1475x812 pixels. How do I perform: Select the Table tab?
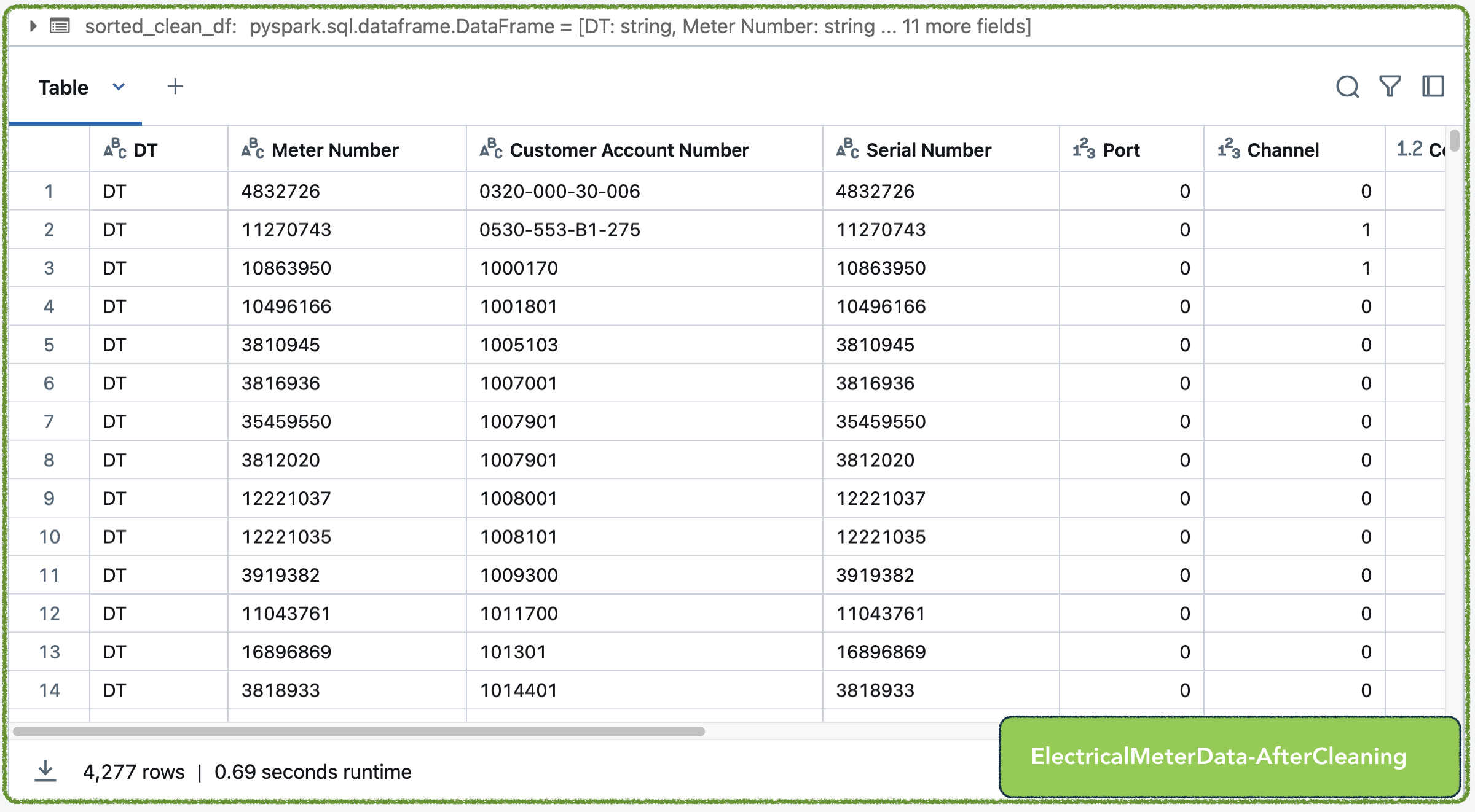point(63,87)
